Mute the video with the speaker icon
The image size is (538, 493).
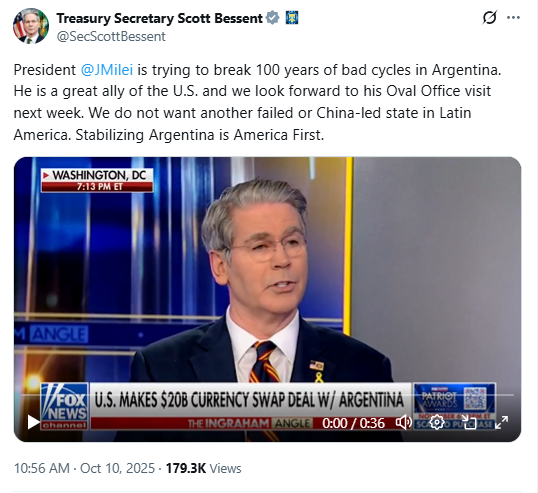click(404, 422)
